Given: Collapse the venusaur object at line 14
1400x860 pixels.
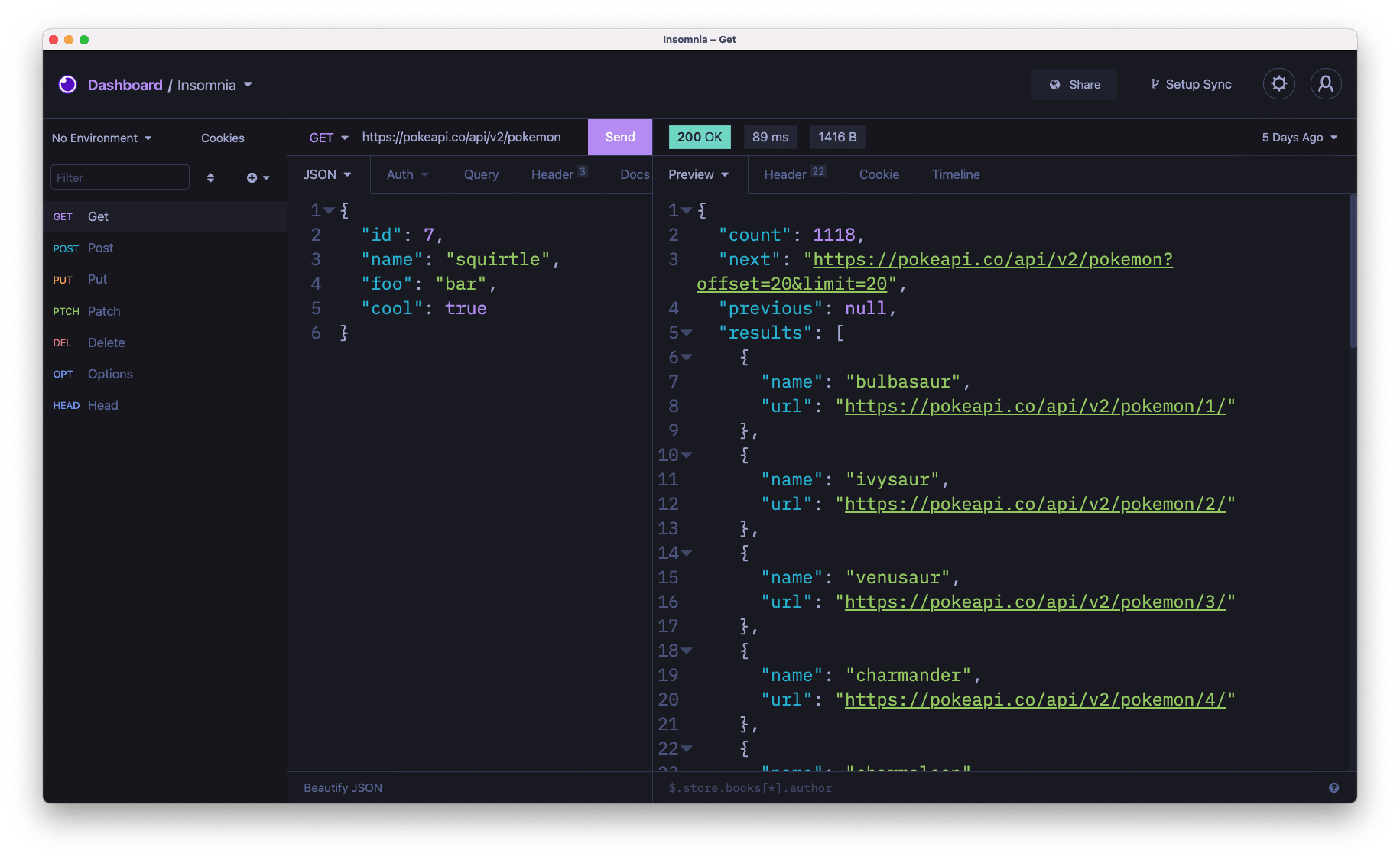Looking at the screenshot, I should (687, 553).
